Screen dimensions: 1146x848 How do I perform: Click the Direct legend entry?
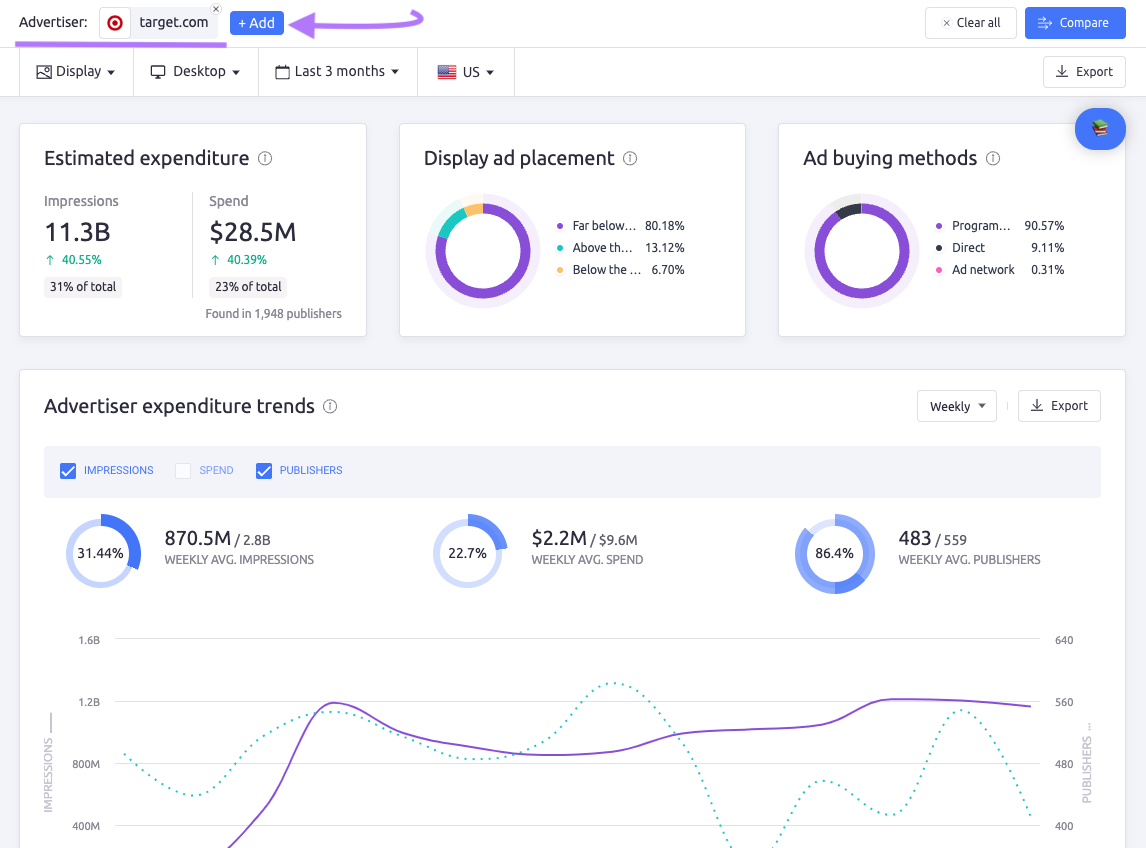[1000, 248]
